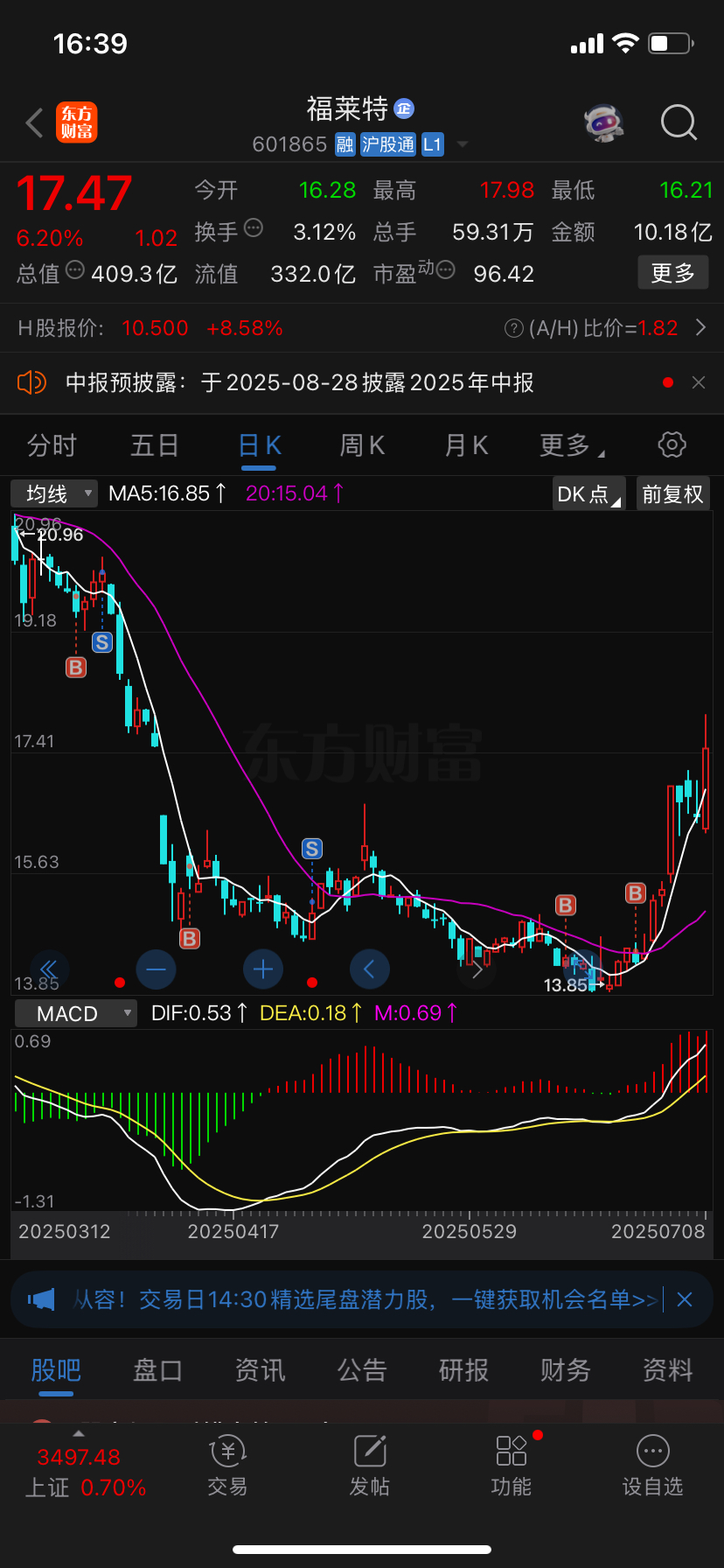Tap the H-share price 10.500
This screenshot has height=1568, width=724.
pos(155,328)
